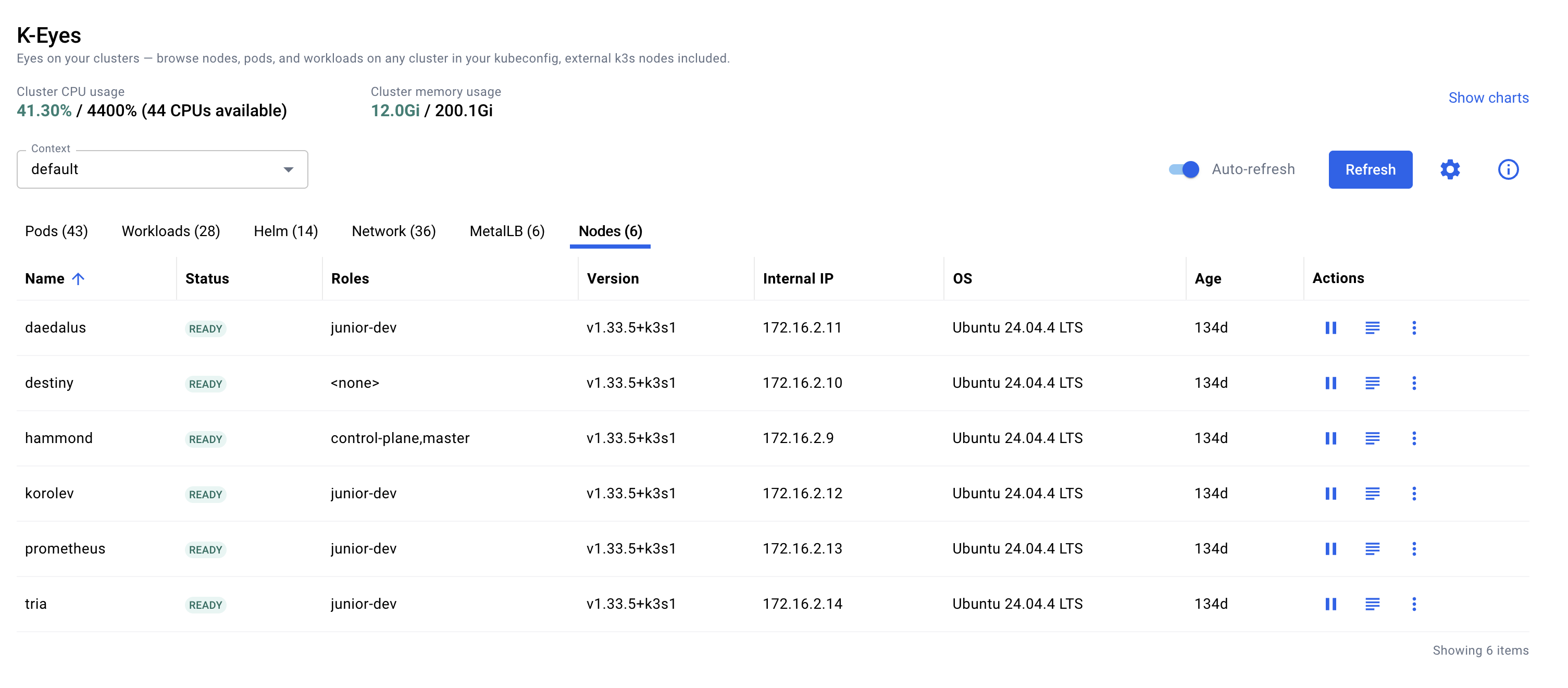Open the Network (36) tab
1568x688 pixels.
[x=393, y=231]
